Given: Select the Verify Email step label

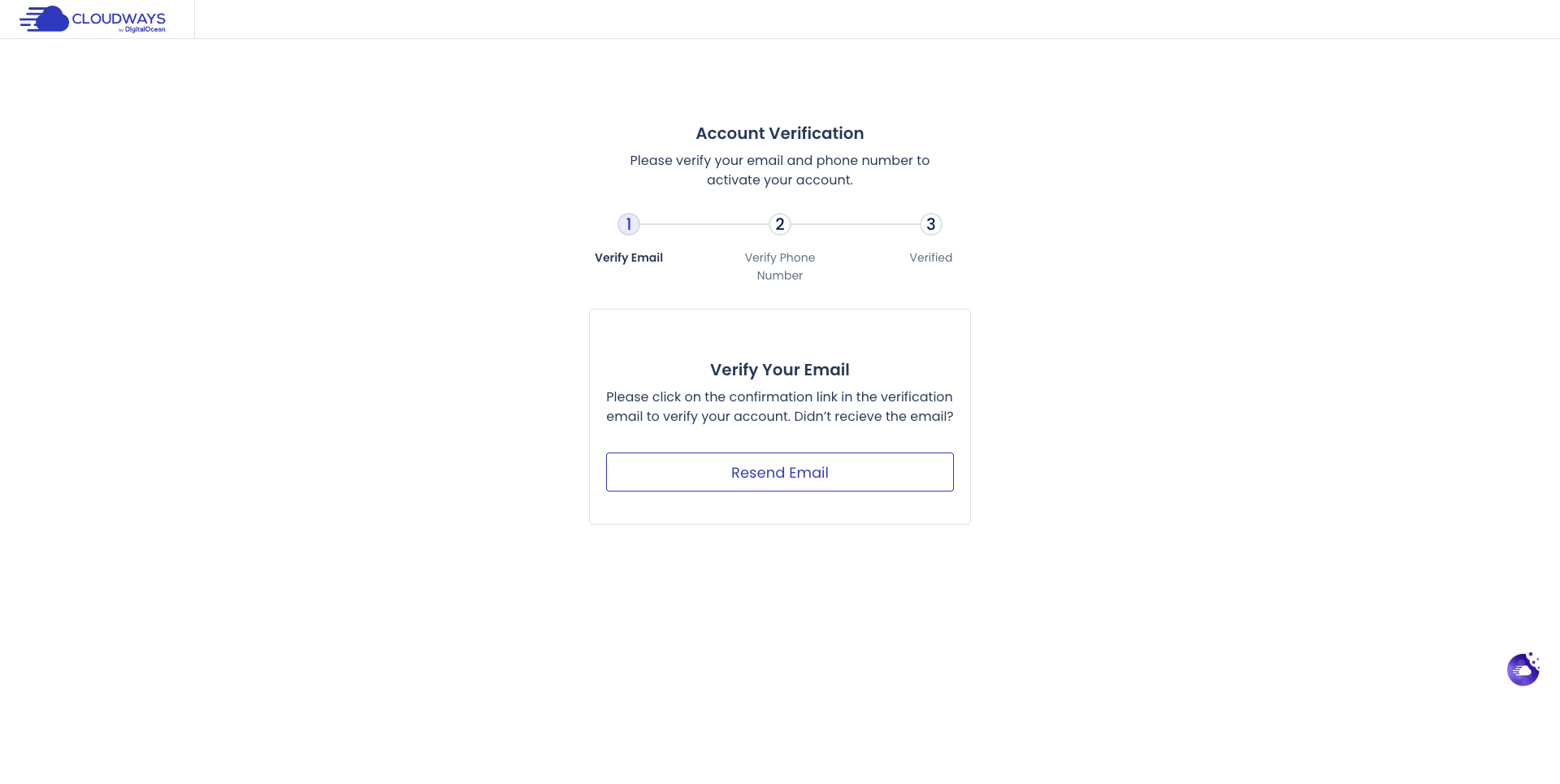Looking at the screenshot, I should [629, 258].
